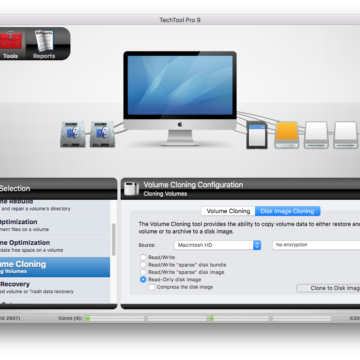Click the first core activity bar

pos(115,318)
